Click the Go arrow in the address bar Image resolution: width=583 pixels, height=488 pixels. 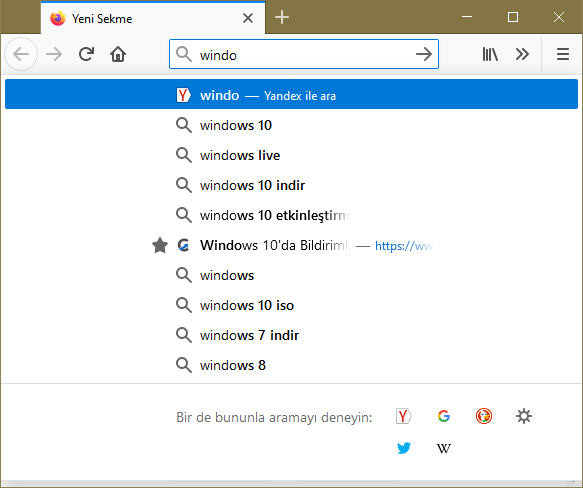click(x=424, y=54)
